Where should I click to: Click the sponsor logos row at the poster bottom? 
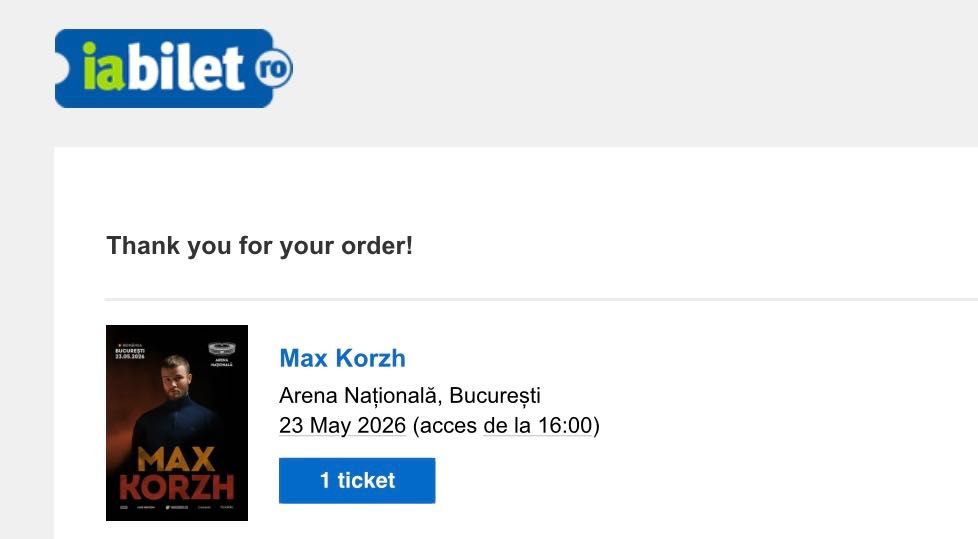176,509
